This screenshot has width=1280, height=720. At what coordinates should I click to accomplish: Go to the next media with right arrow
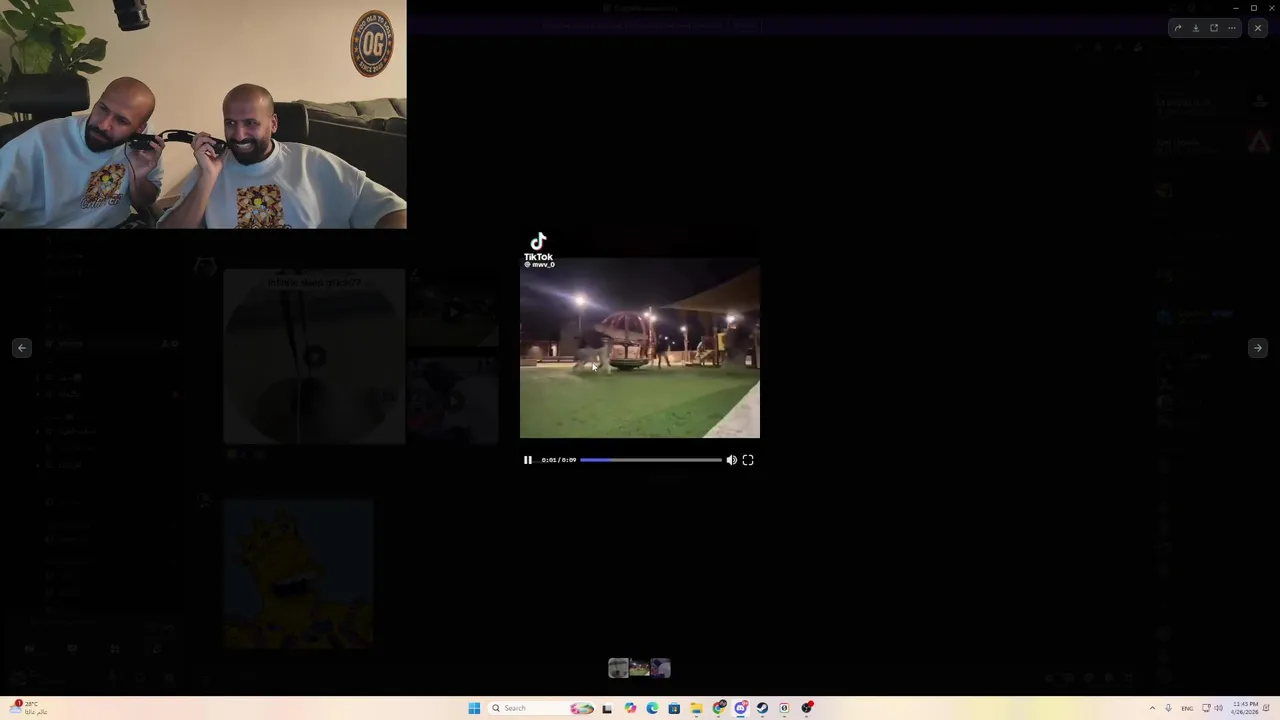click(1257, 348)
